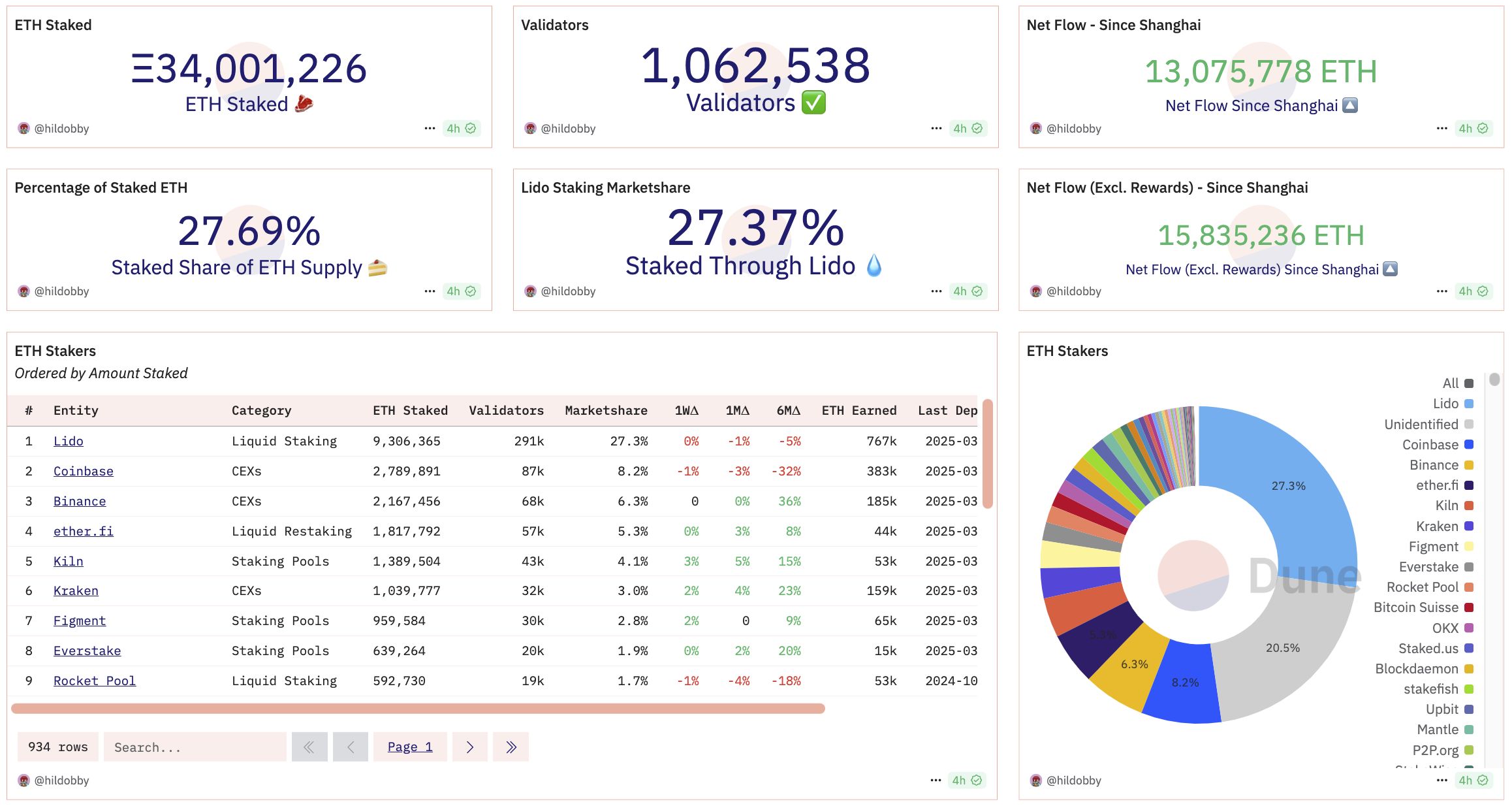Open Page 1 selector in table pagination
The height and width of the screenshot is (806, 1512).
coord(410,747)
